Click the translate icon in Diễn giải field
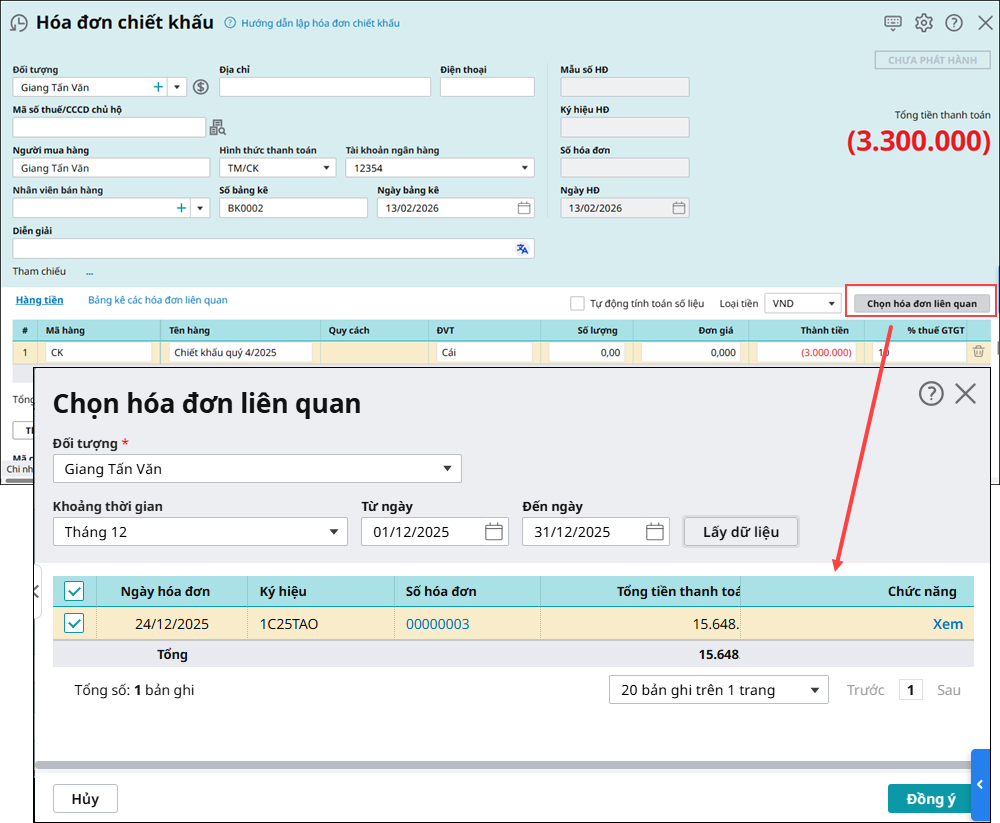Image resolution: width=1000 pixels, height=823 pixels. point(522,249)
